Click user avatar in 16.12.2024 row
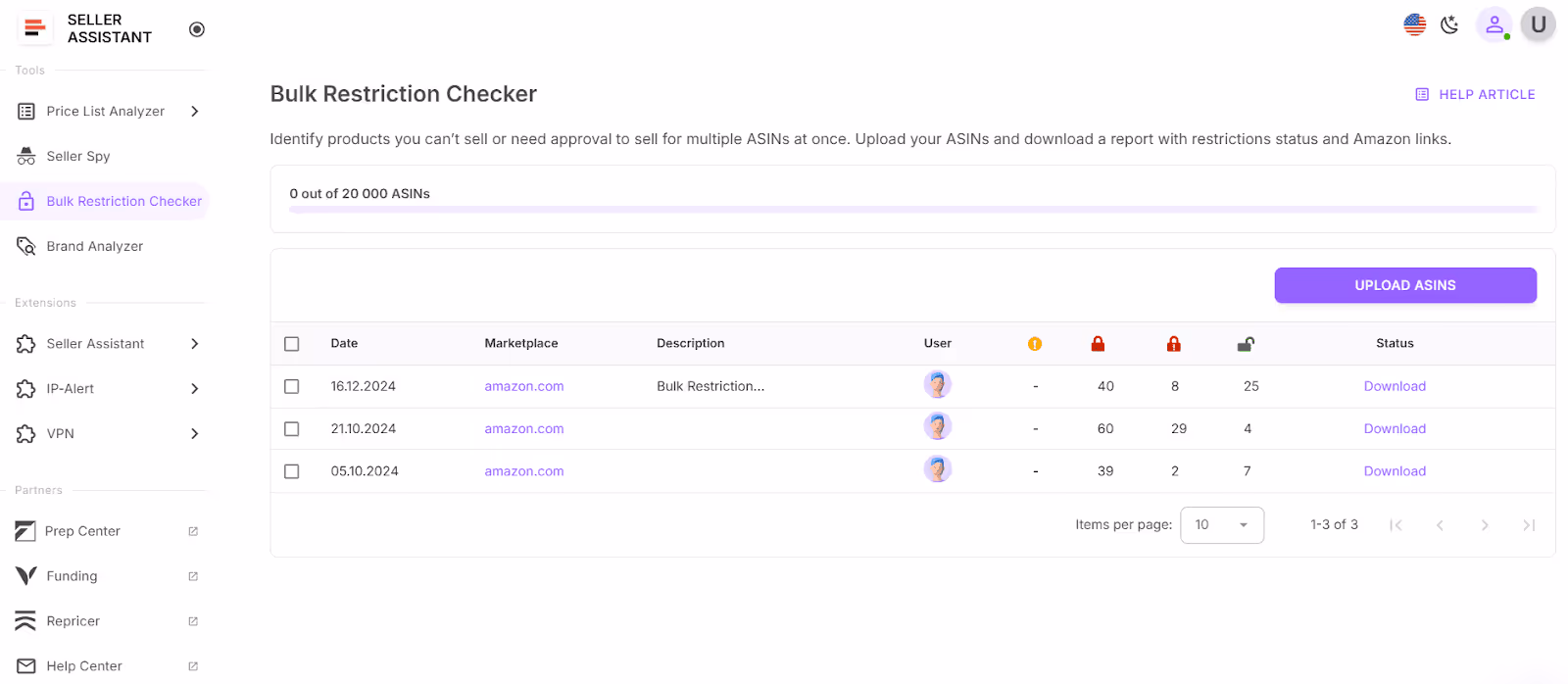1568x684 pixels. click(x=938, y=385)
